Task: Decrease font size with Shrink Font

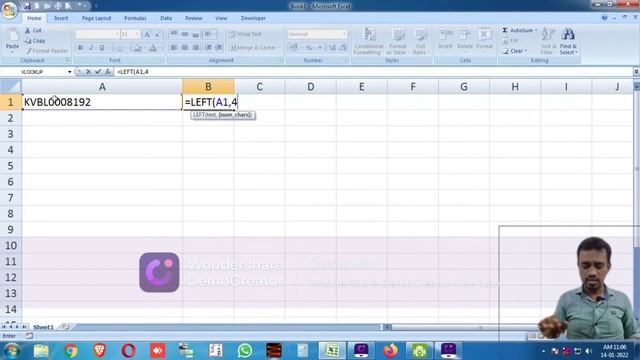Action: click(157, 34)
